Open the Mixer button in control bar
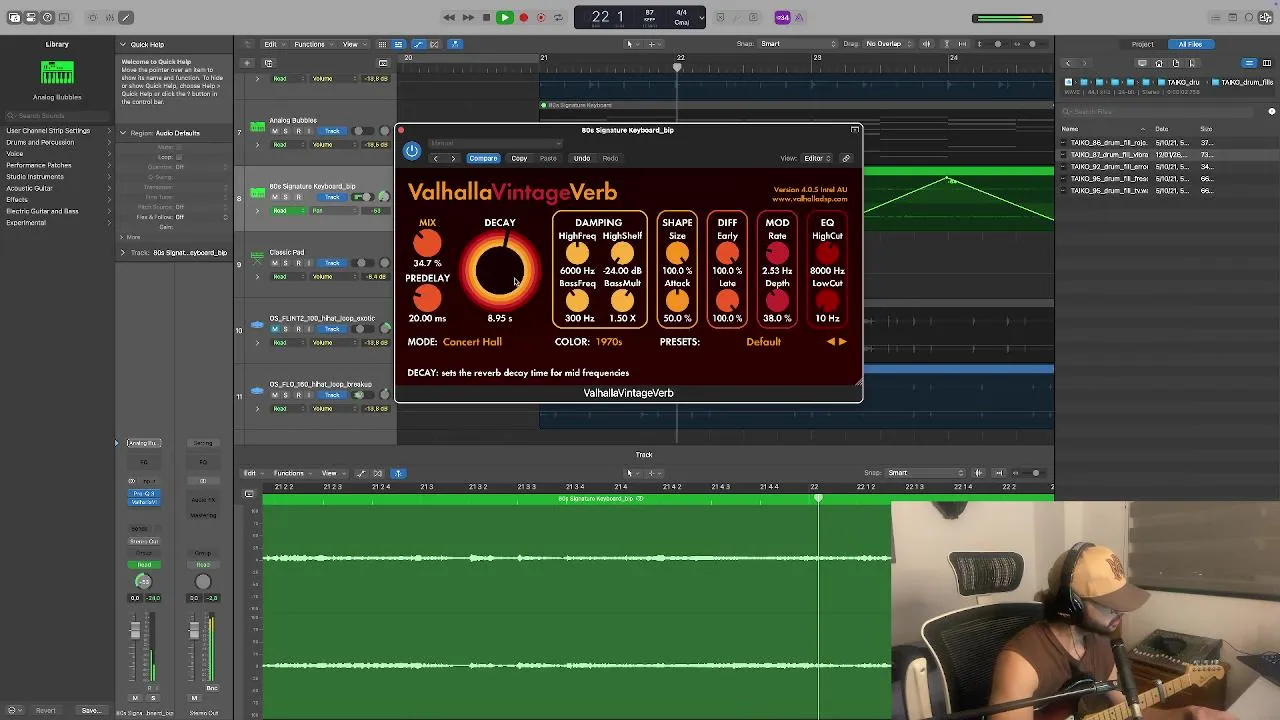The height and width of the screenshot is (720, 1280). point(109,17)
